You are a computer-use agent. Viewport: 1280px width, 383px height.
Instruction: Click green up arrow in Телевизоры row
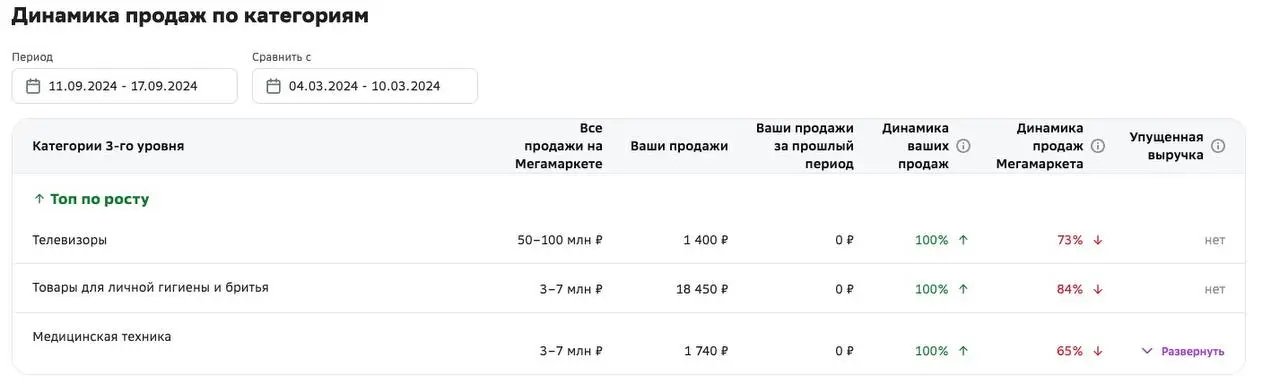click(x=963, y=240)
